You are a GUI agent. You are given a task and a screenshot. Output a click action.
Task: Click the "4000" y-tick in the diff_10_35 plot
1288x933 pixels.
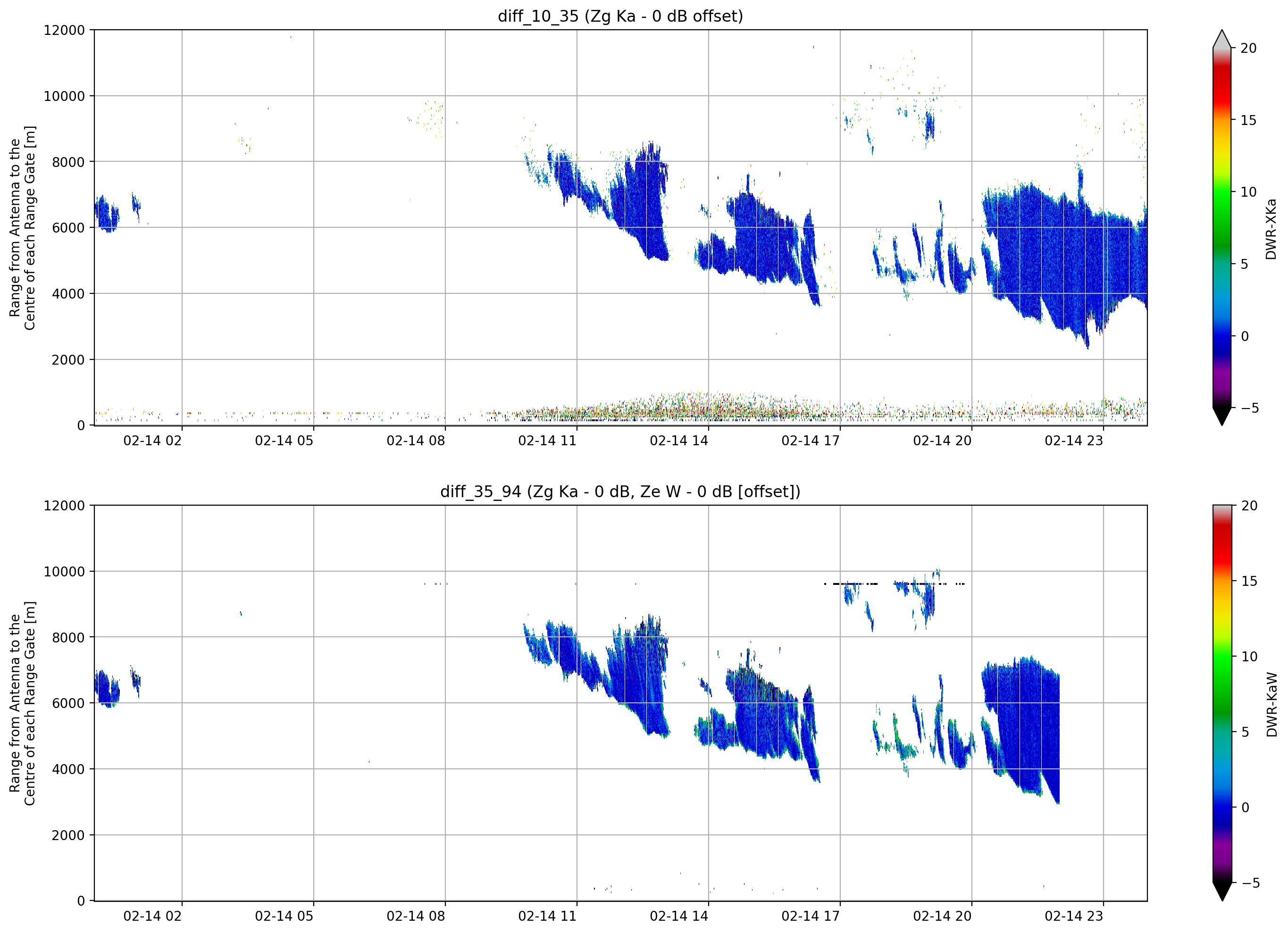[68, 293]
